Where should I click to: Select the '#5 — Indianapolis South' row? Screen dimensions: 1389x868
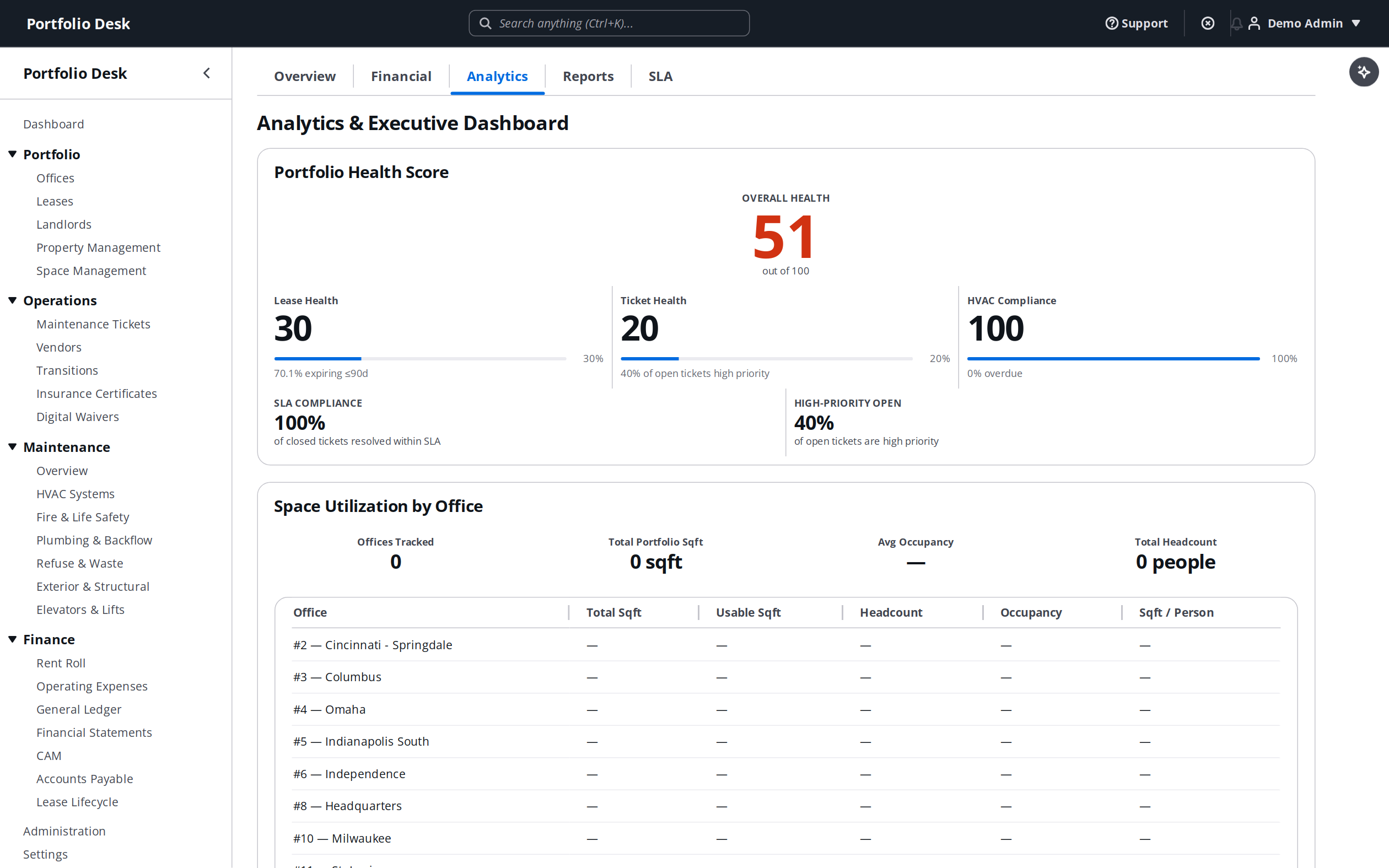[x=786, y=741]
